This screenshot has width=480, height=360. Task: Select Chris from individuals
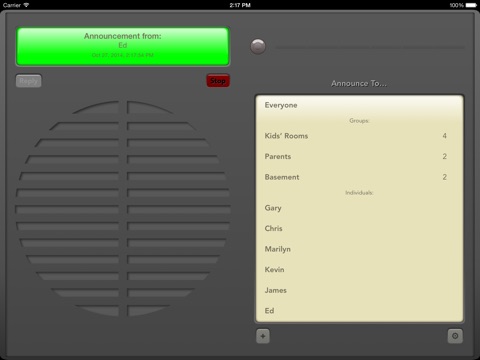coord(359,229)
